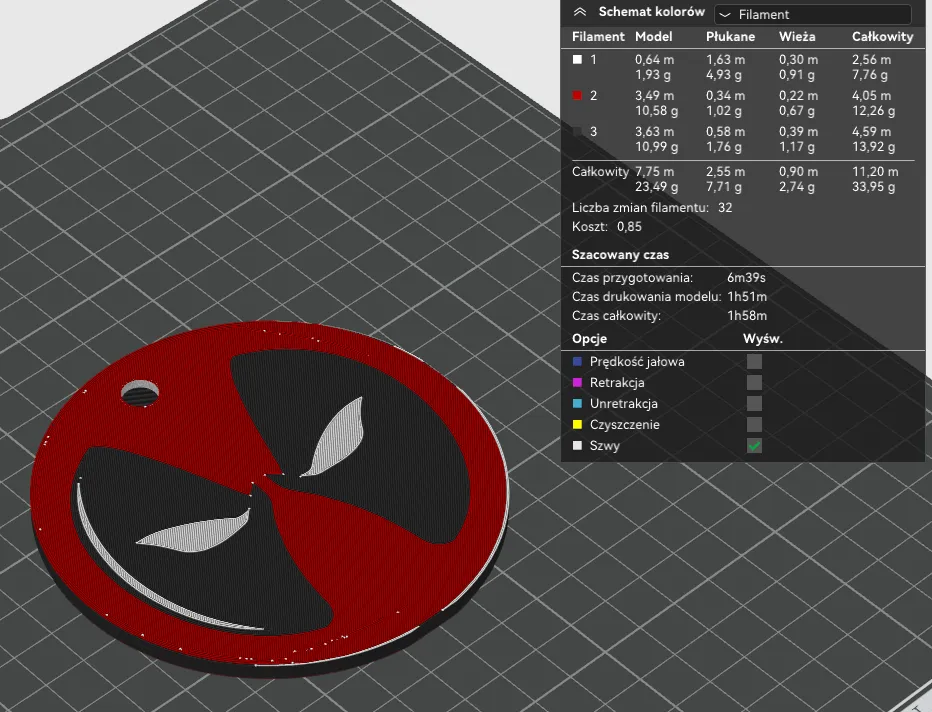Click the keychain hole in the model
This screenshot has height=712, width=932.
point(140,393)
